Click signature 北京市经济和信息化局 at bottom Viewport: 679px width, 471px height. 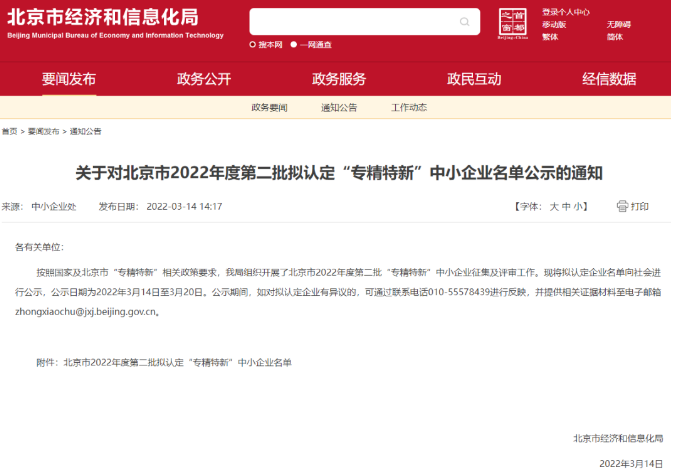pos(618,439)
